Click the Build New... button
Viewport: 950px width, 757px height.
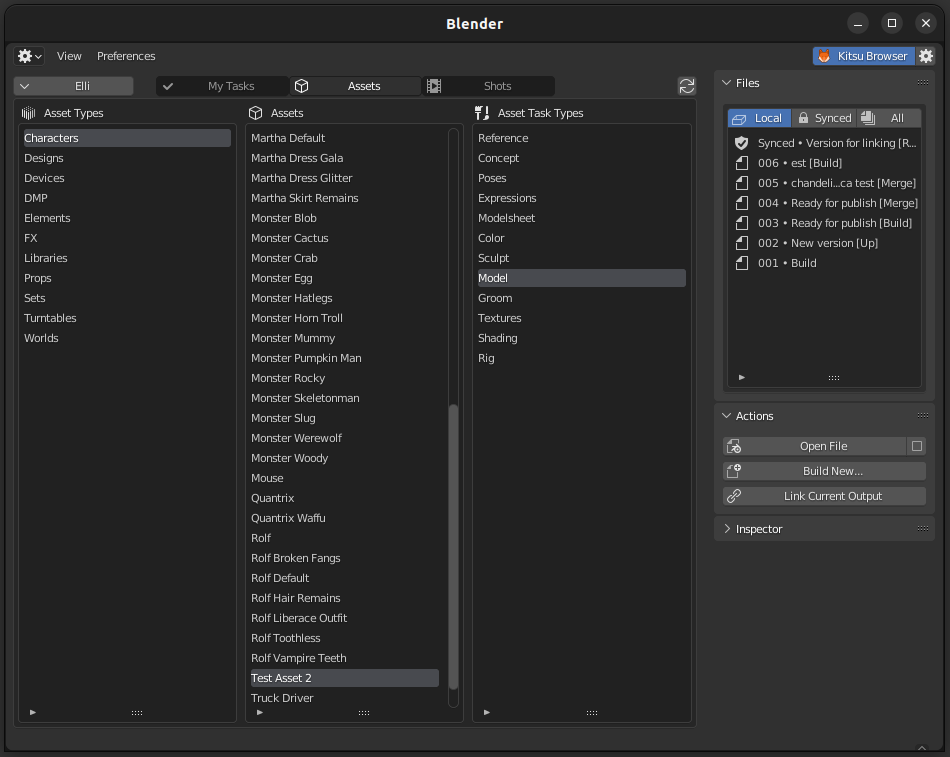point(825,471)
